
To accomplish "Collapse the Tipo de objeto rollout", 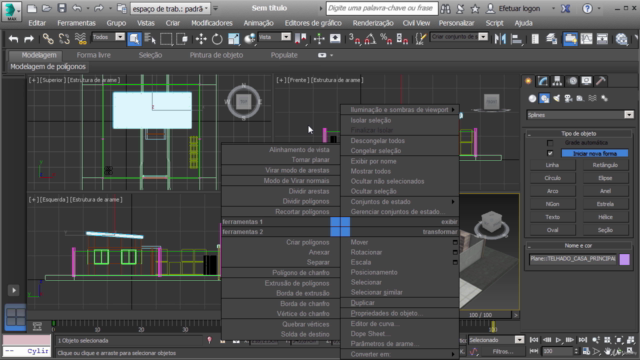I will click(579, 133).
